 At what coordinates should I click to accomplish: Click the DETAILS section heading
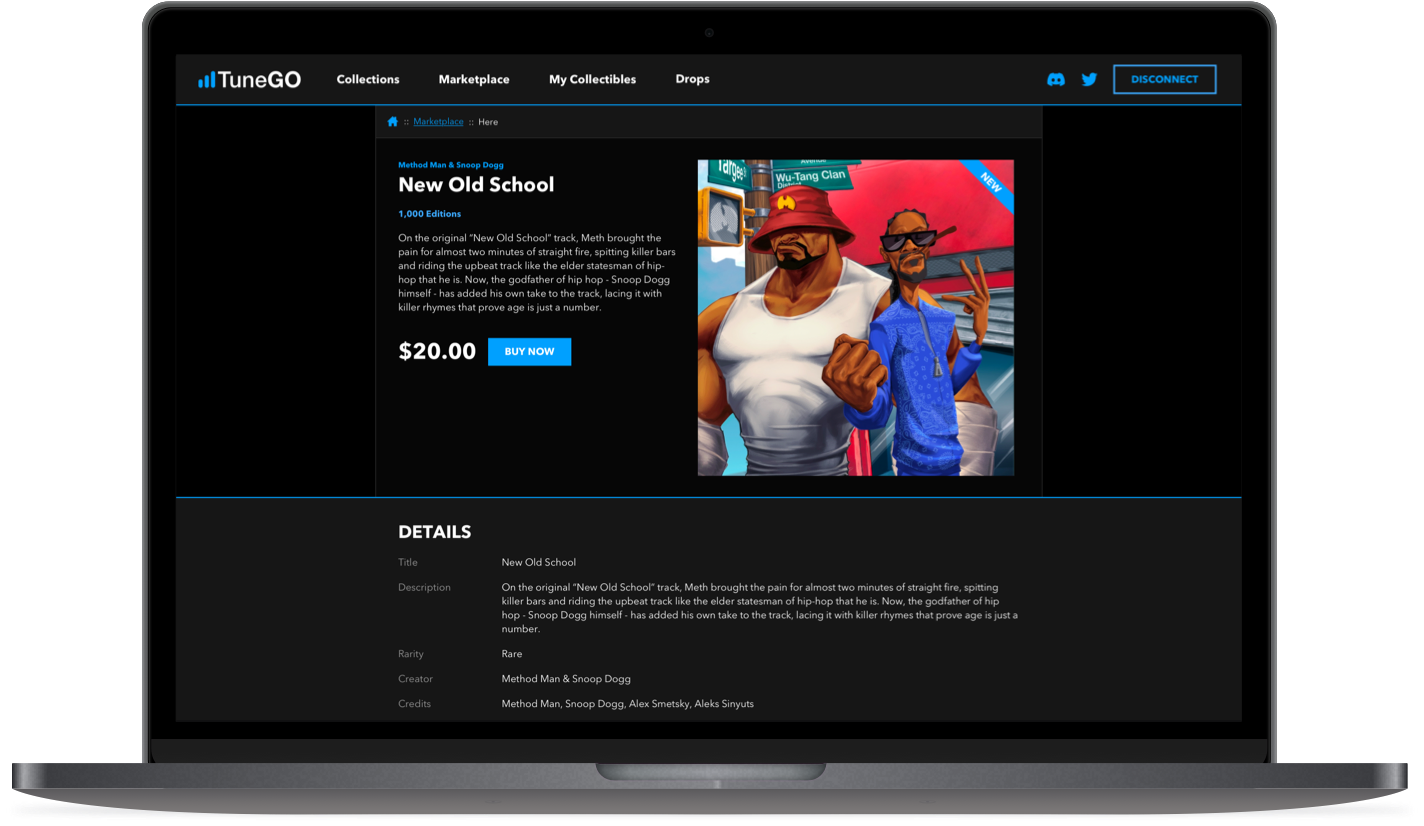click(434, 532)
